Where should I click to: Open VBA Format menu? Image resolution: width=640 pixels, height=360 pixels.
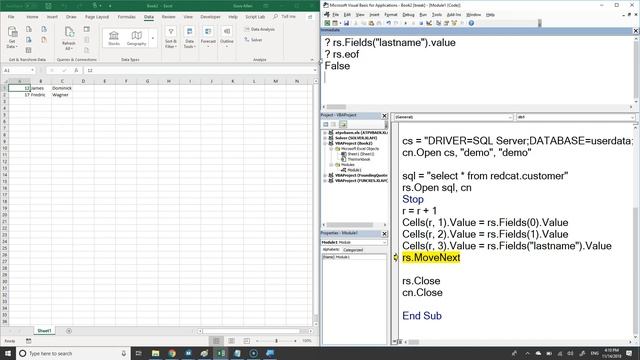tap(391, 15)
